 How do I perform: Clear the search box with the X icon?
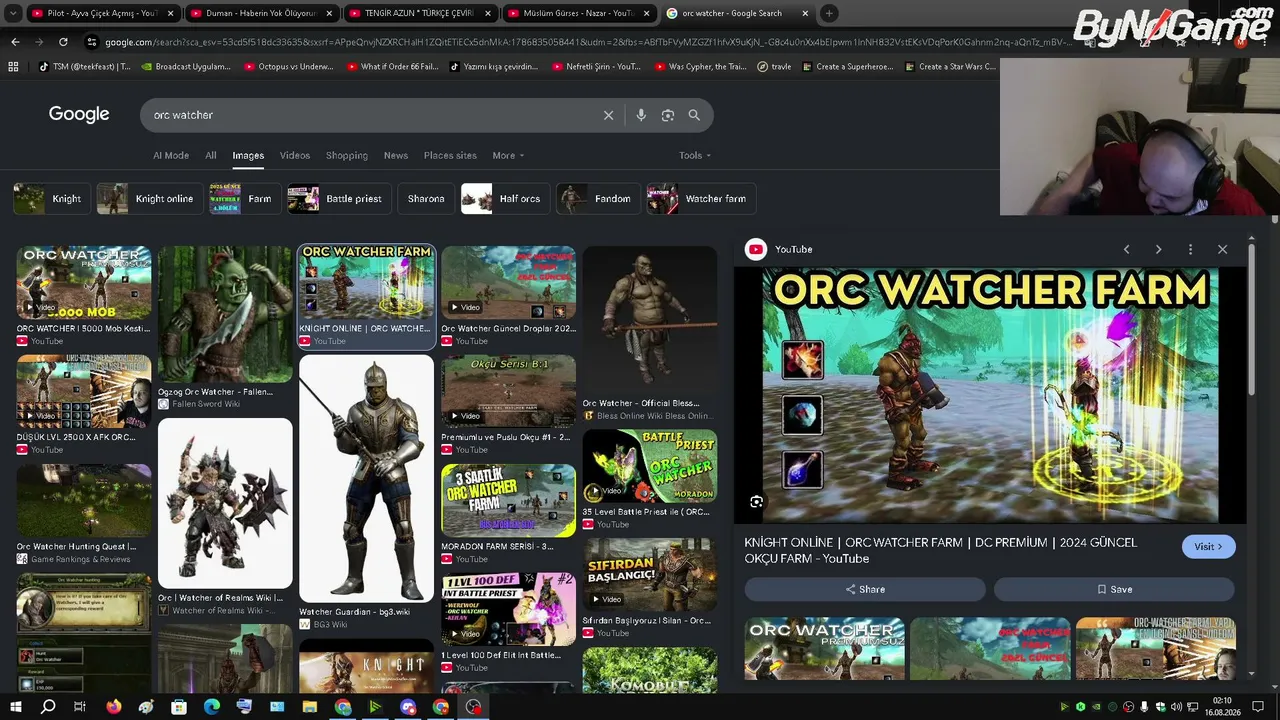click(608, 115)
